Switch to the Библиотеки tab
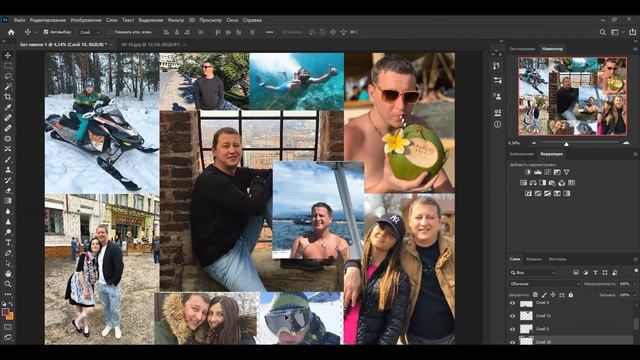Screen dimensions: 640x360 pos(522,154)
